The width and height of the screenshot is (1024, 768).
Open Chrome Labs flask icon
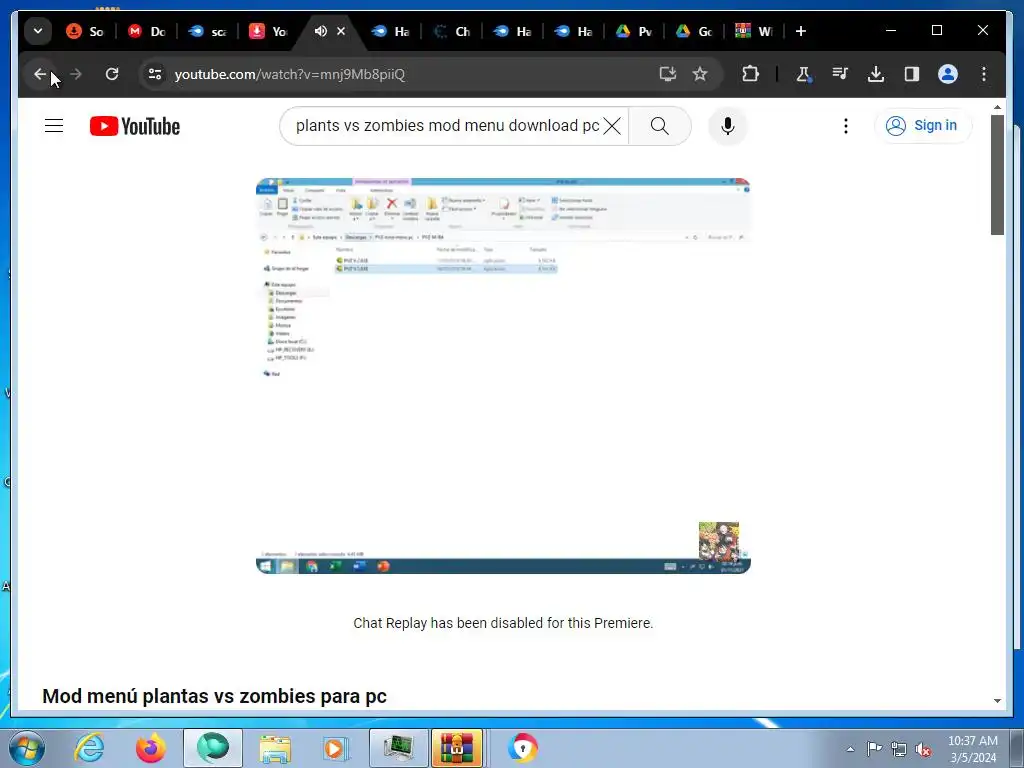click(x=804, y=74)
